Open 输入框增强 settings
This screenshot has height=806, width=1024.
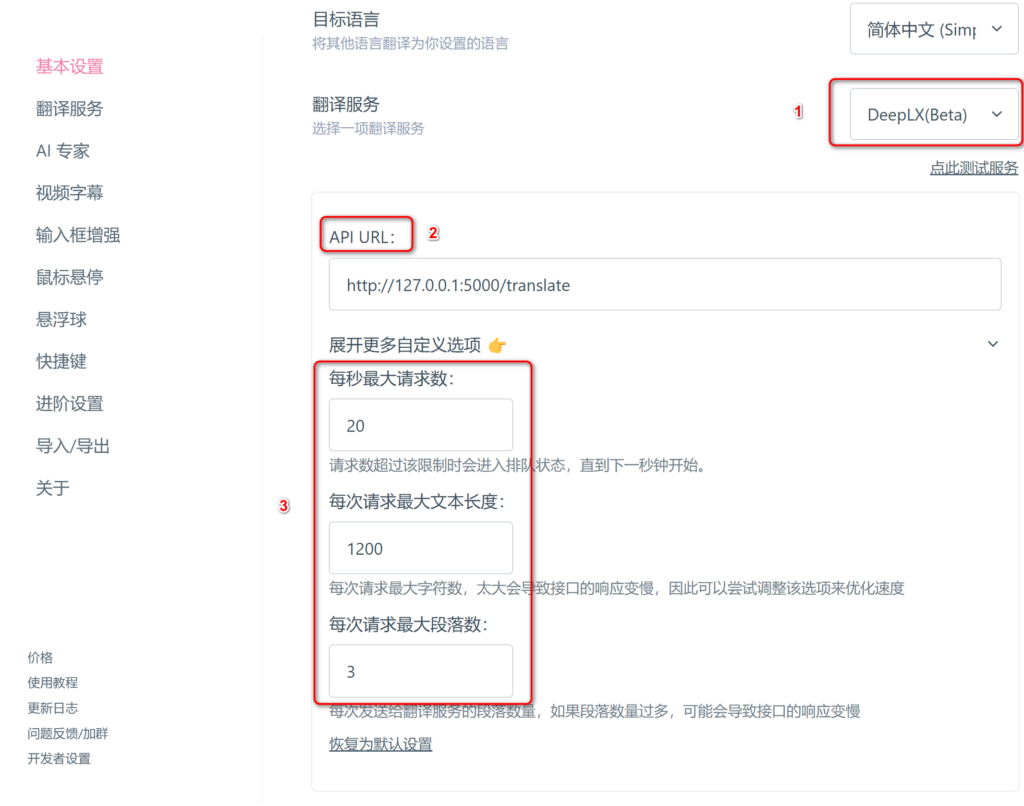coord(78,235)
